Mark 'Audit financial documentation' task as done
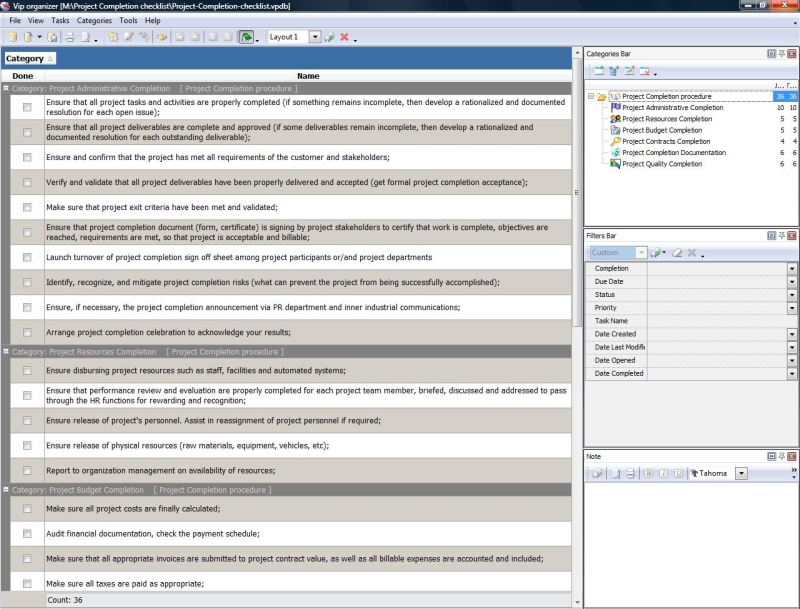 tap(27, 534)
